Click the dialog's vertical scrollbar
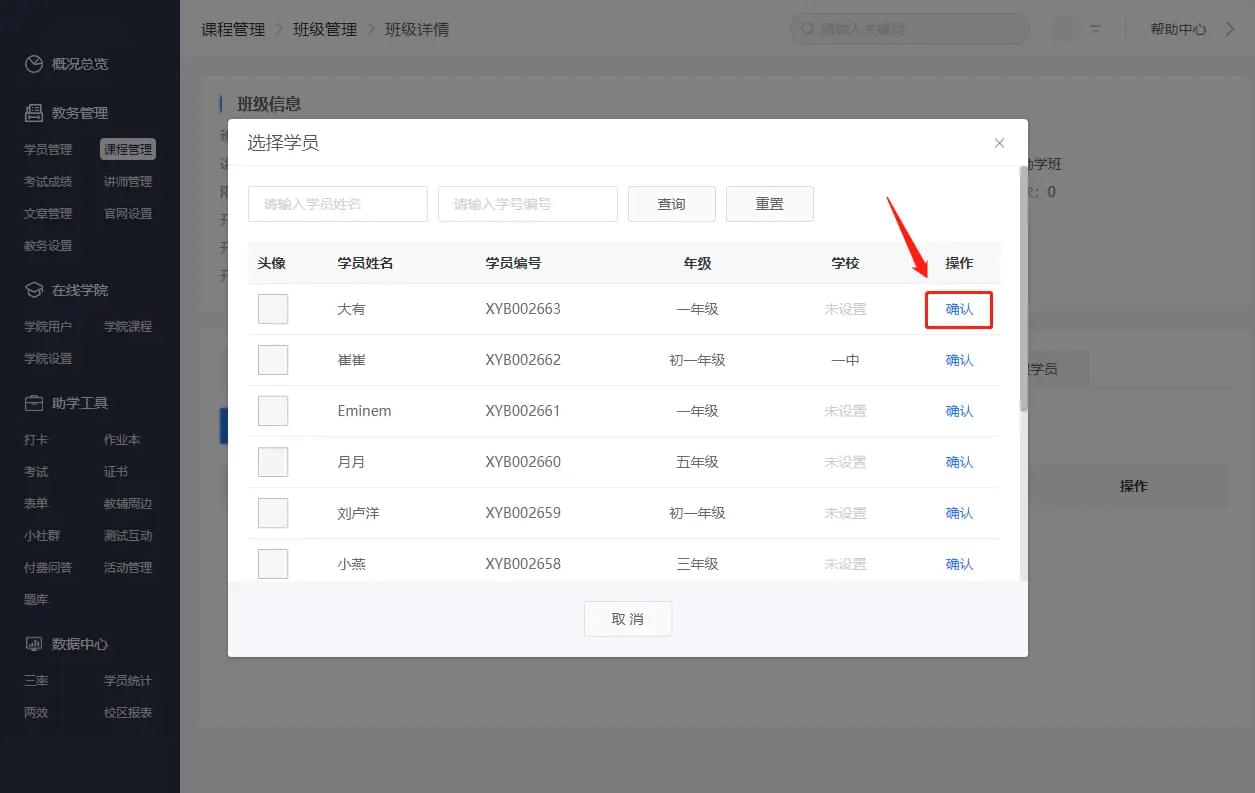Viewport: 1255px width, 793px height. click(1023, 300)
